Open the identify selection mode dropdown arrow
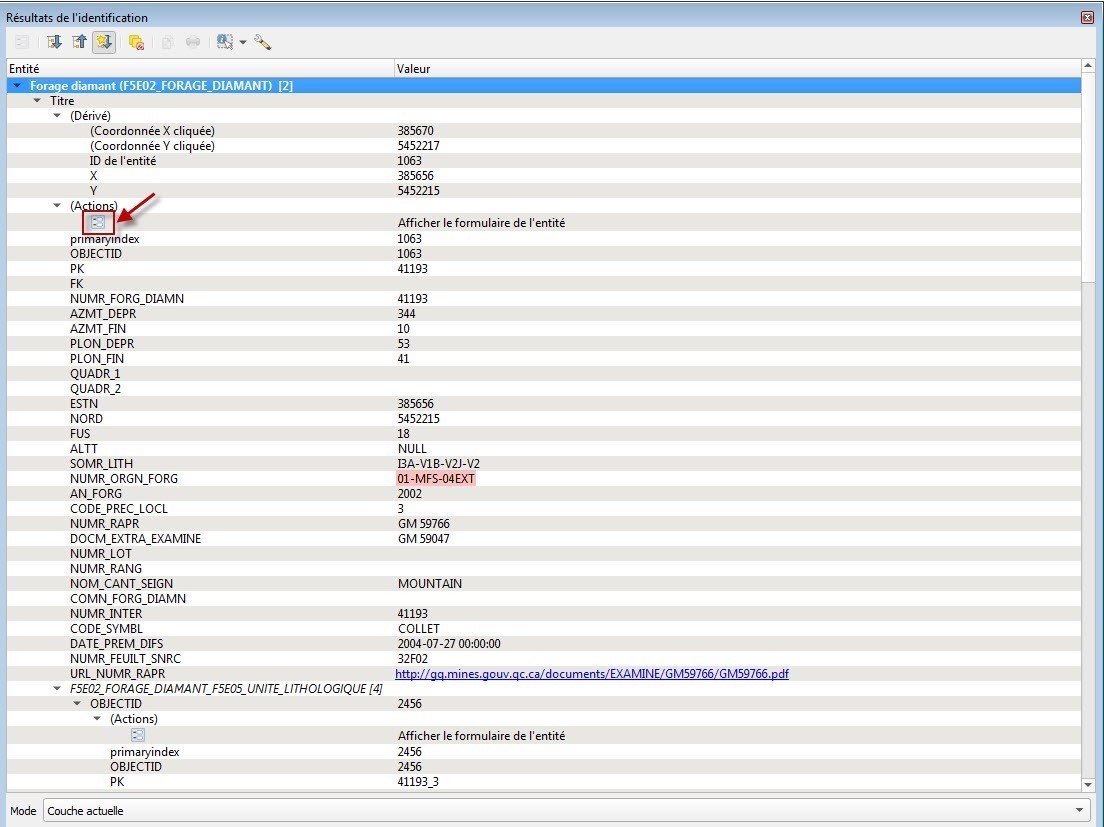Screen dimensions: 1104x827 [x=243, y=42]
